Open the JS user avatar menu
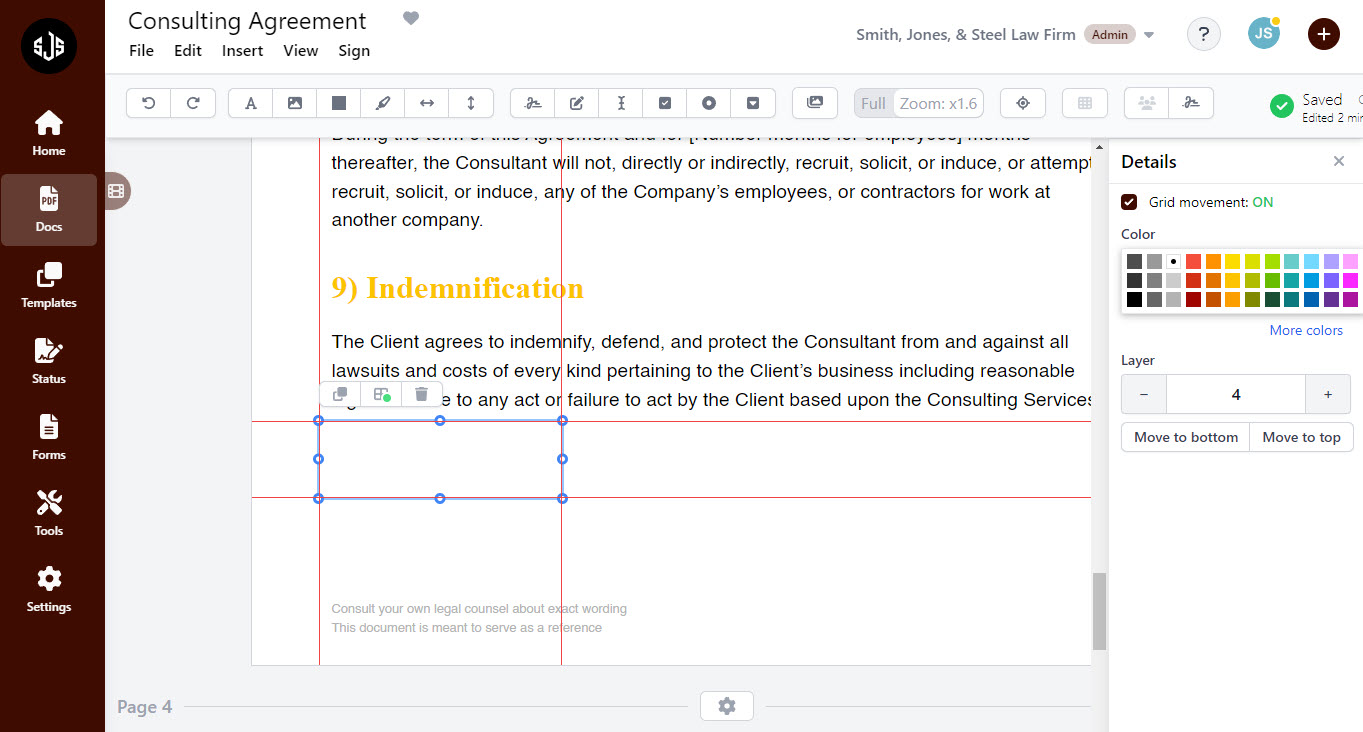The width and height of the screenshot is (1363, 732). tap(1264, 33)
